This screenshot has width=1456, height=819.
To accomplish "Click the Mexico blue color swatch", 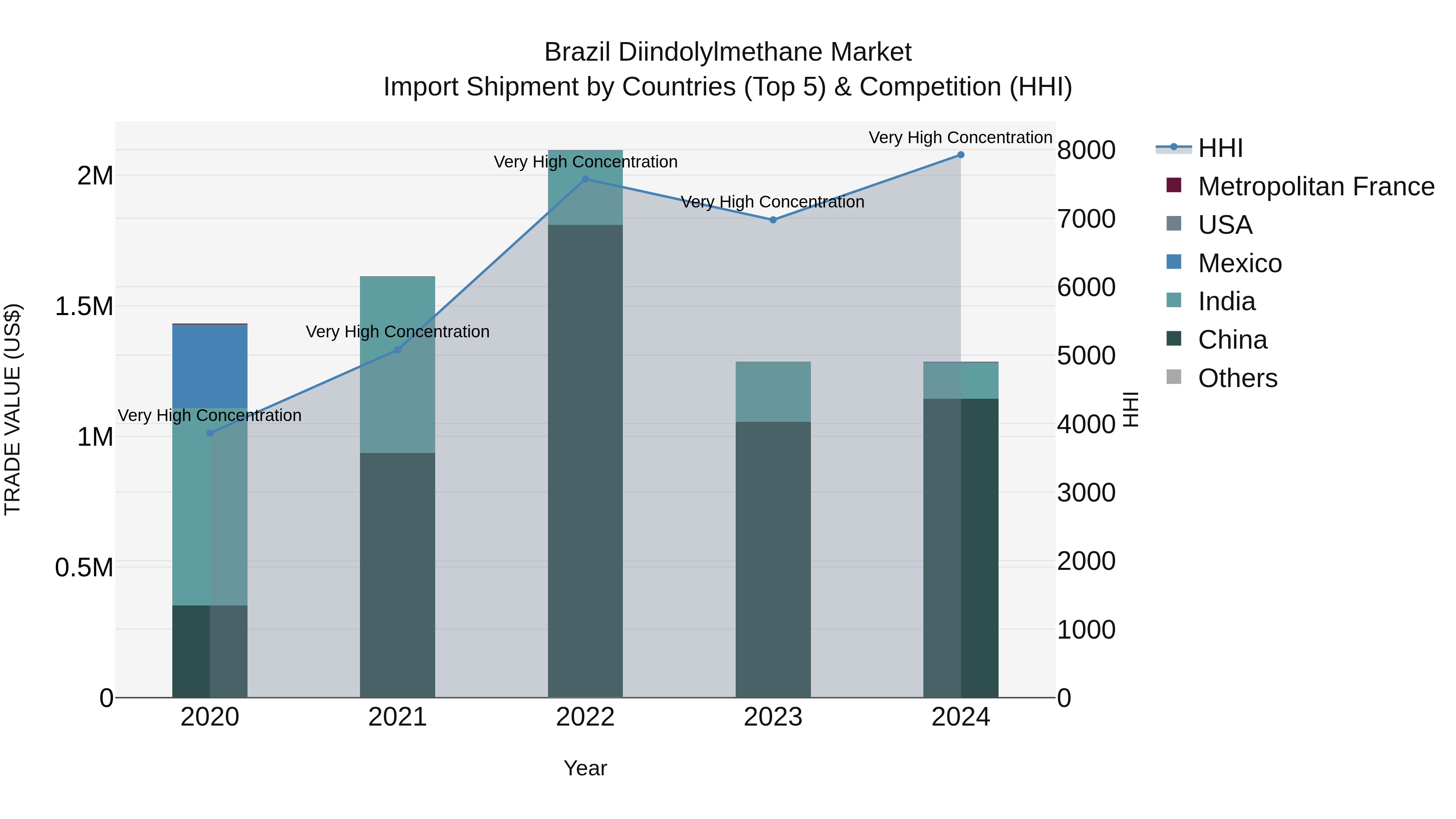I will [1174, 262].
